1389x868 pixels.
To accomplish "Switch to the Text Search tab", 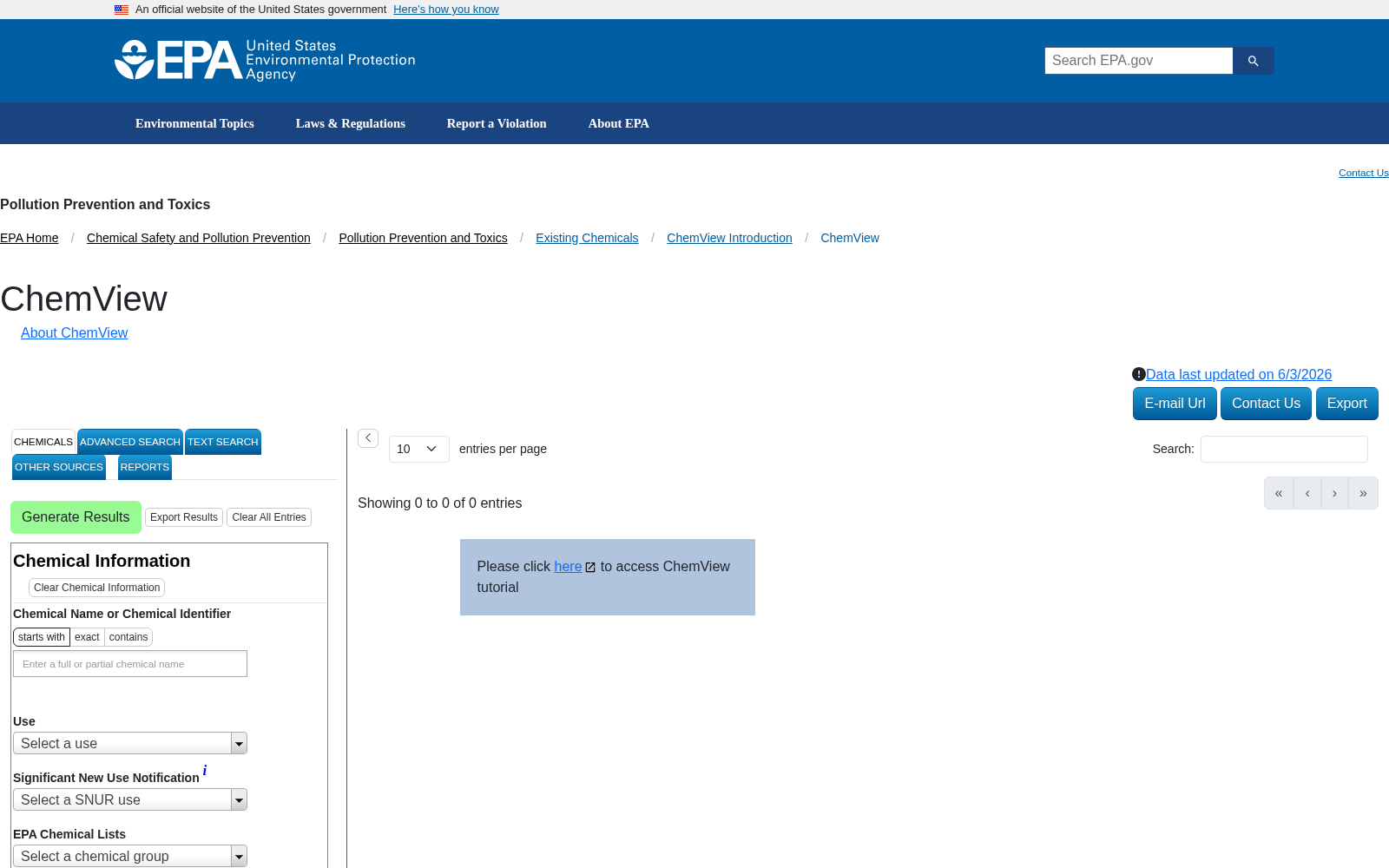I will point(223,442).
